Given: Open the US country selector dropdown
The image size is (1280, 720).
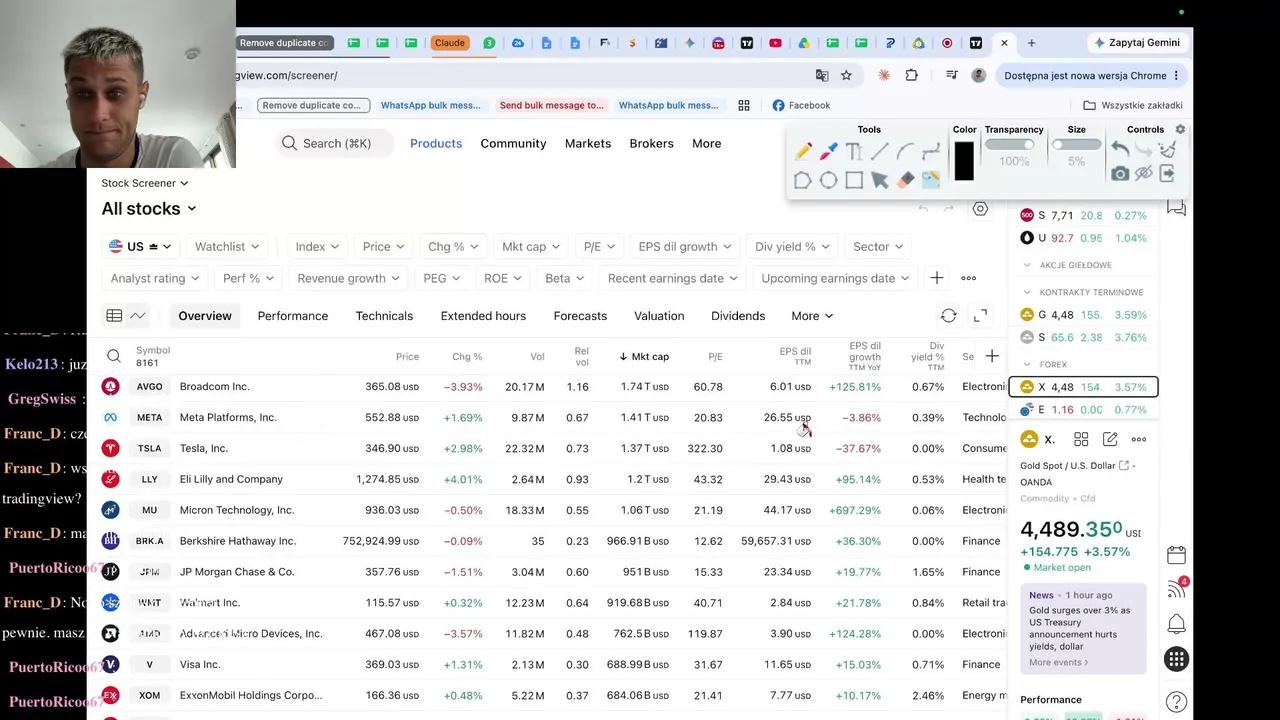Looking at the screenshot, I should click(x=140, y=247).
